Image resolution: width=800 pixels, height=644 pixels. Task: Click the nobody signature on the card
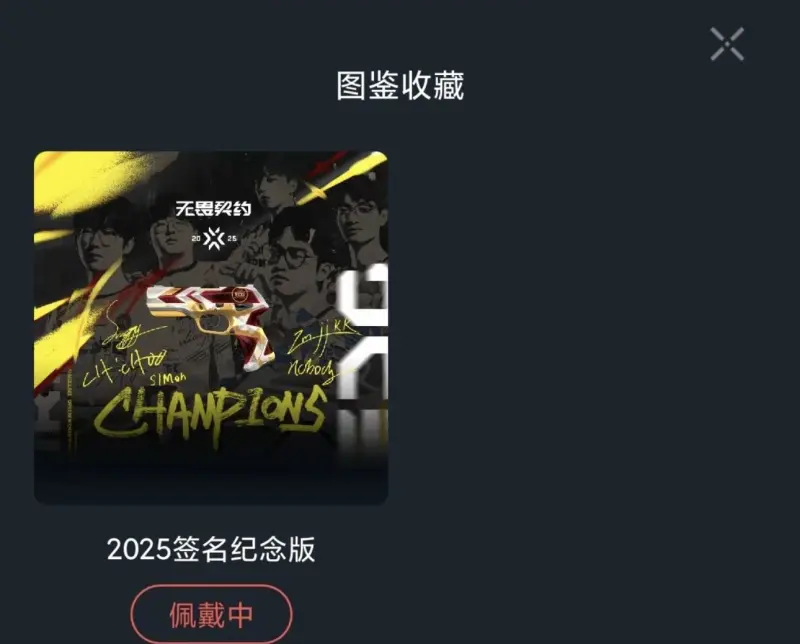311,368
